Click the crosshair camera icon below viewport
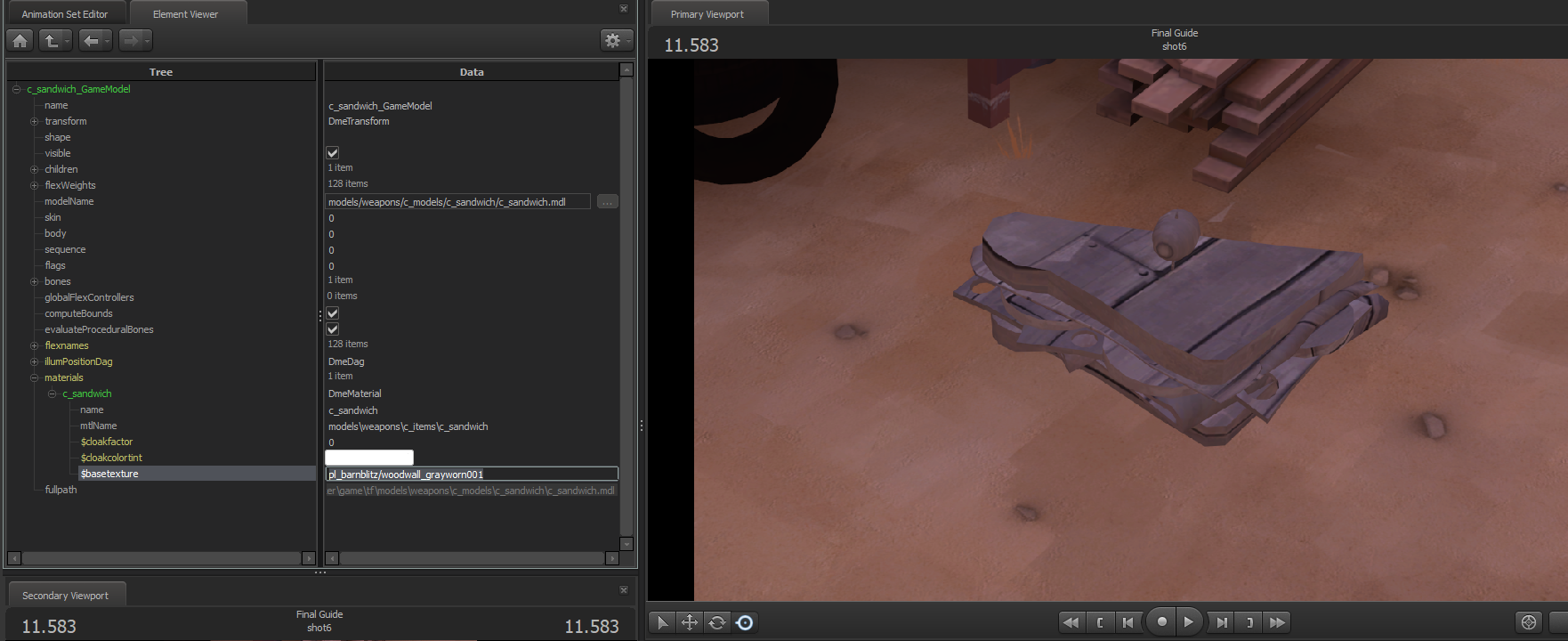This screenshot has height=641, width=1568. [x=1529, y=622]
